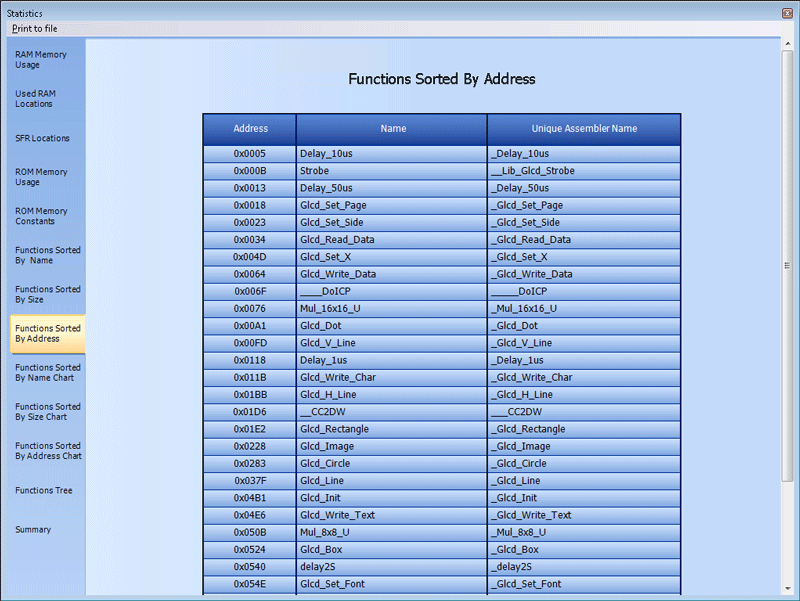
Task: Select the Strobe name cell
Action: 392,171
